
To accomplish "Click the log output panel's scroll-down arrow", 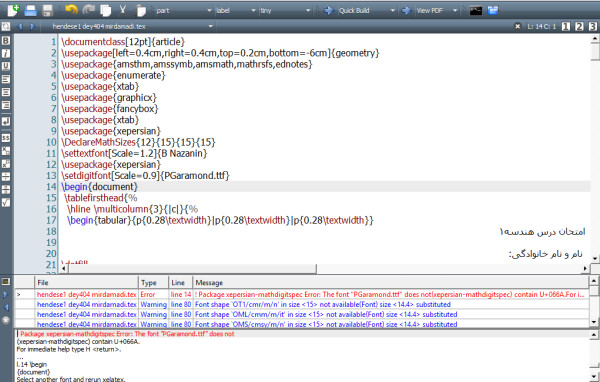I will point(593,377).
